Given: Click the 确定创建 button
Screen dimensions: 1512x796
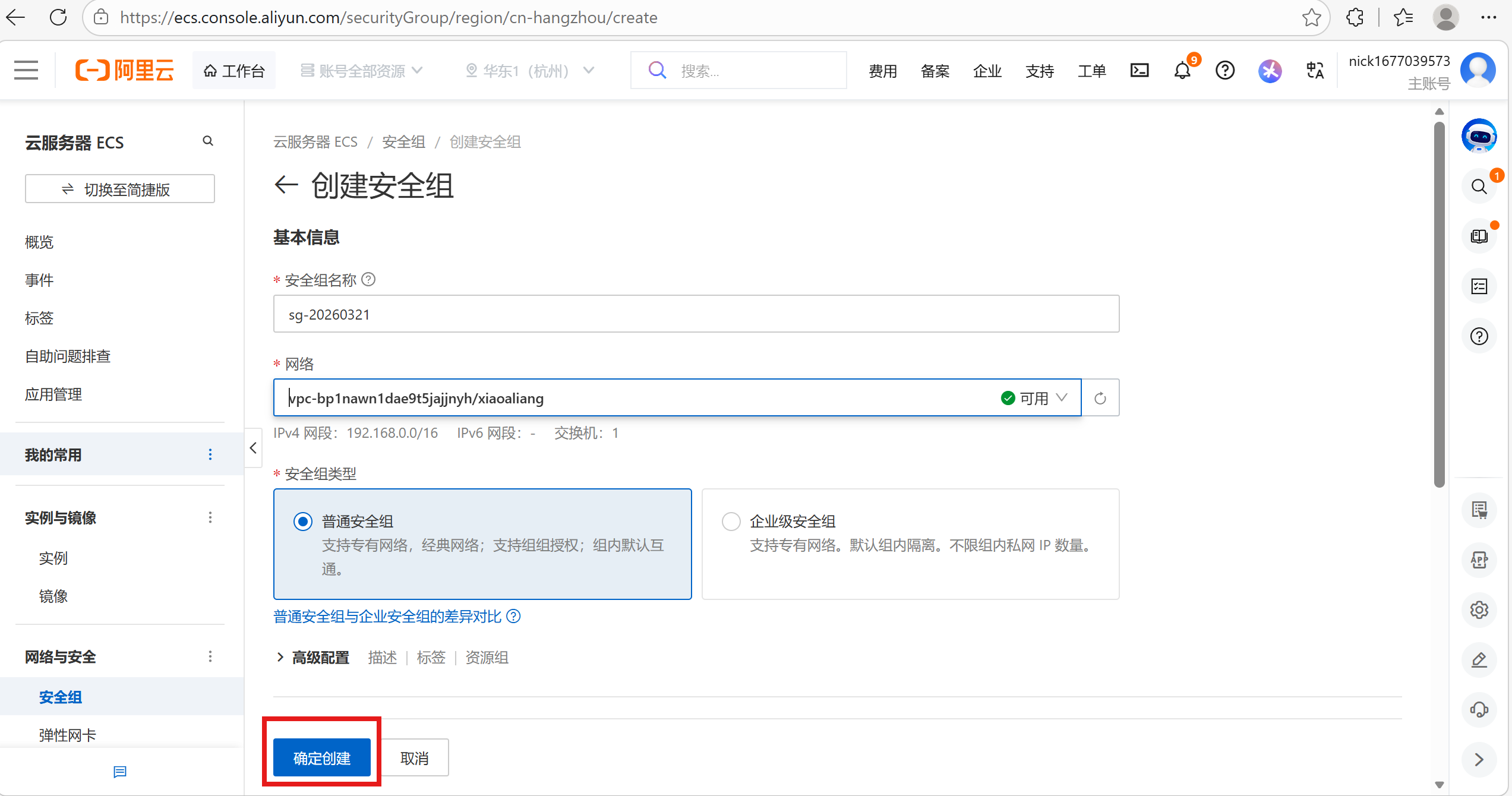Looking at the screenshot, I should [x=322, y=758].
